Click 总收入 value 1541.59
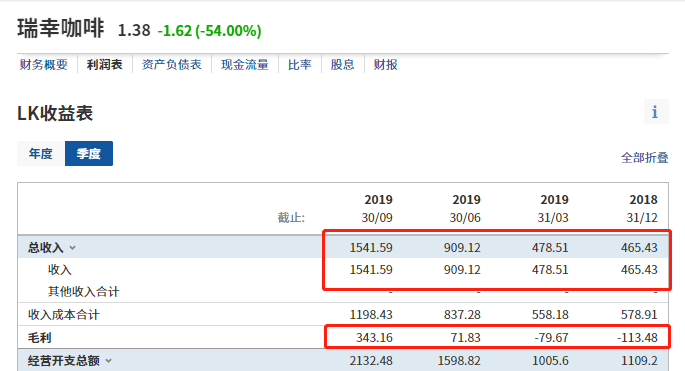The image size is (685, 371). click(x=371, y=248)
